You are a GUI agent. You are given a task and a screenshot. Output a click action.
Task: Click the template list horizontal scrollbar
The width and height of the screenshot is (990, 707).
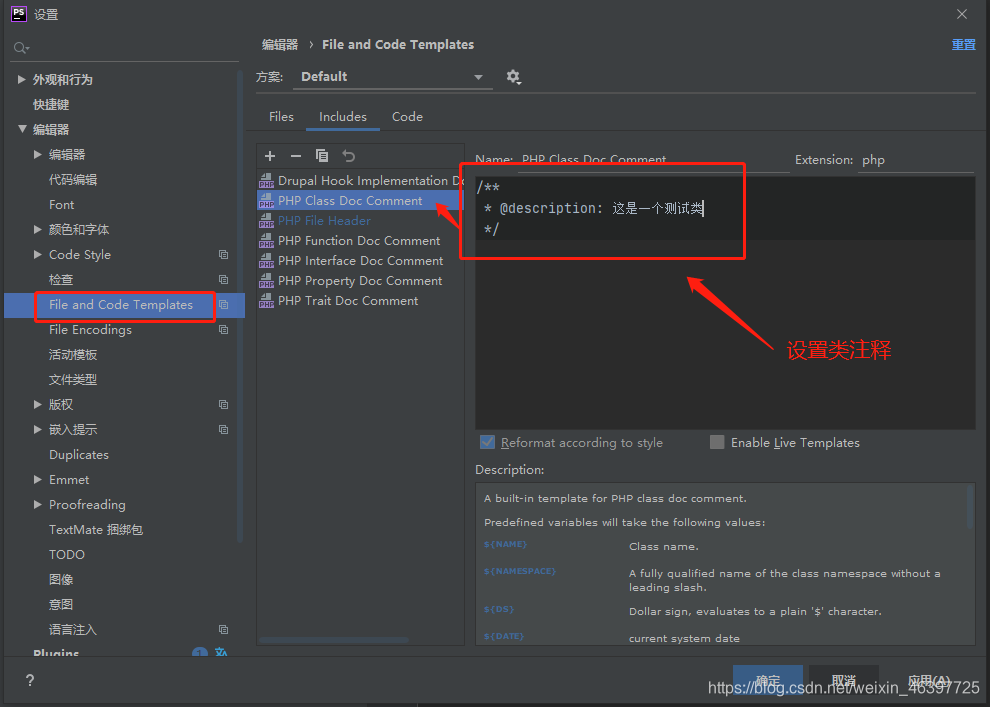click(x=333, y=640)
